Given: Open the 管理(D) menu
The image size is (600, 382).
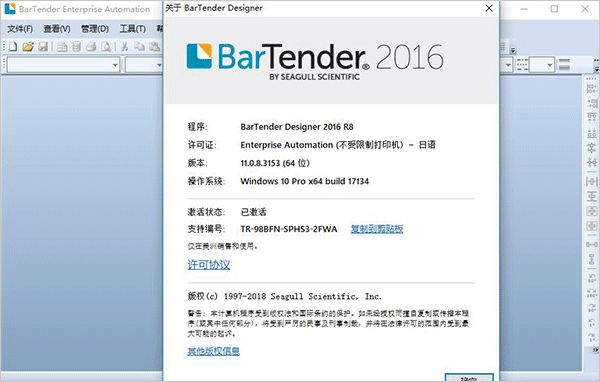Looking at the screenshot, I should [95, 29].
